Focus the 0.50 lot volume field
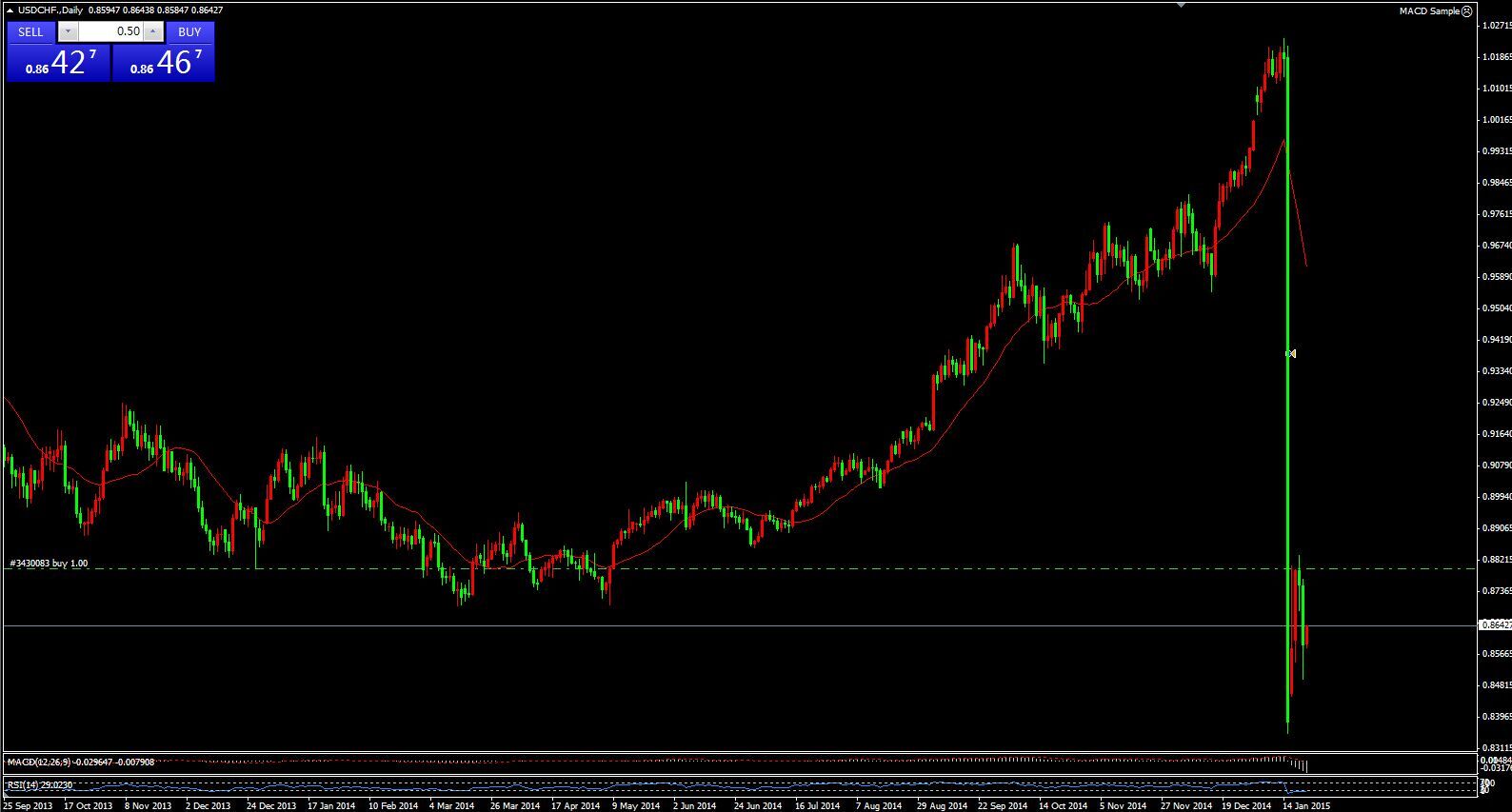Image resolution: width=1512 pixels, height=812 pixels. (x=109, y=31)
